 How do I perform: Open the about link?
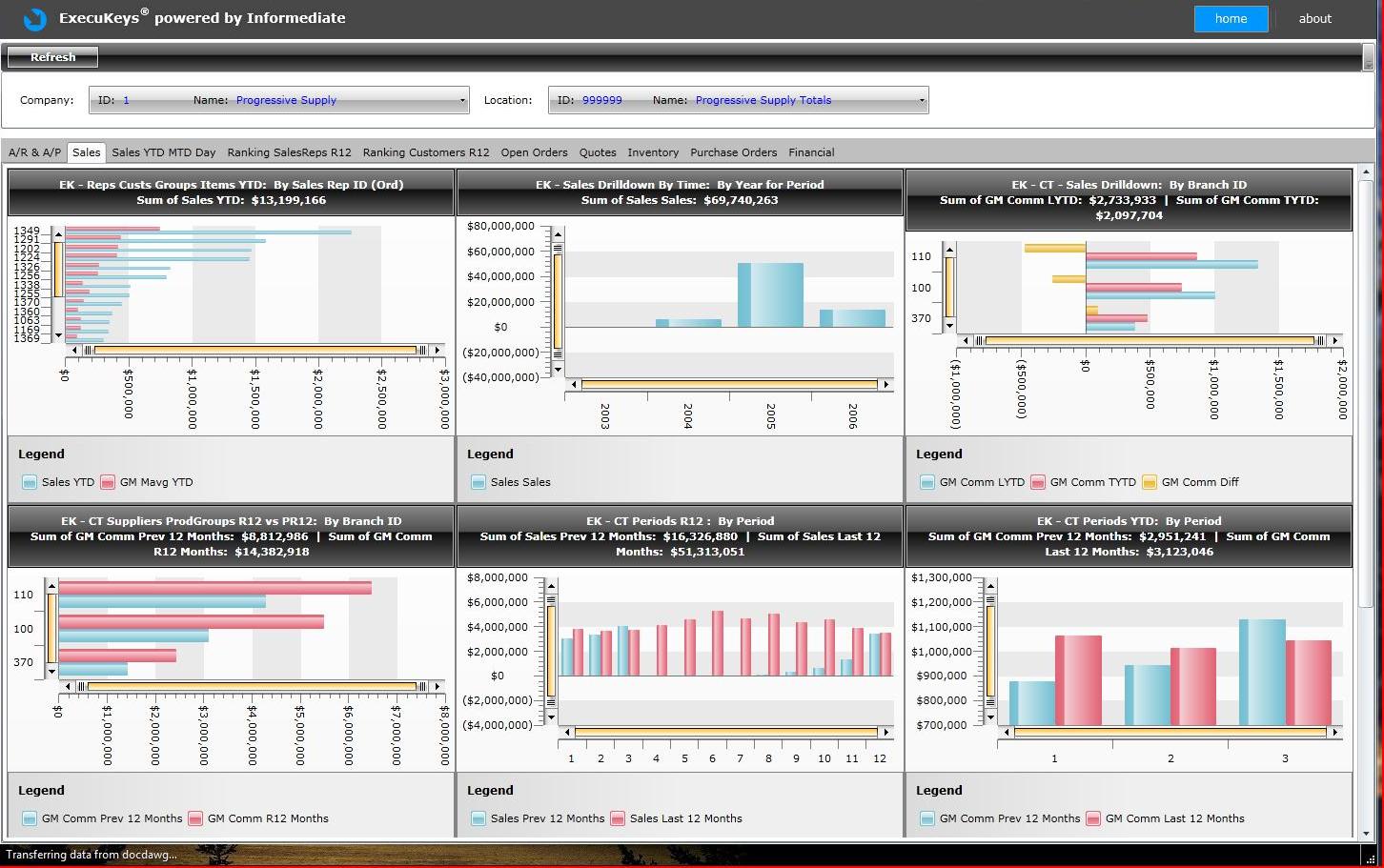(x=1314, y=18)
